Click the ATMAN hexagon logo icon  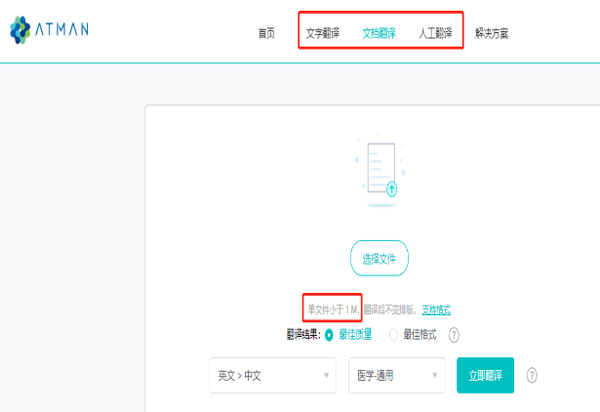[x=21, y=31]
